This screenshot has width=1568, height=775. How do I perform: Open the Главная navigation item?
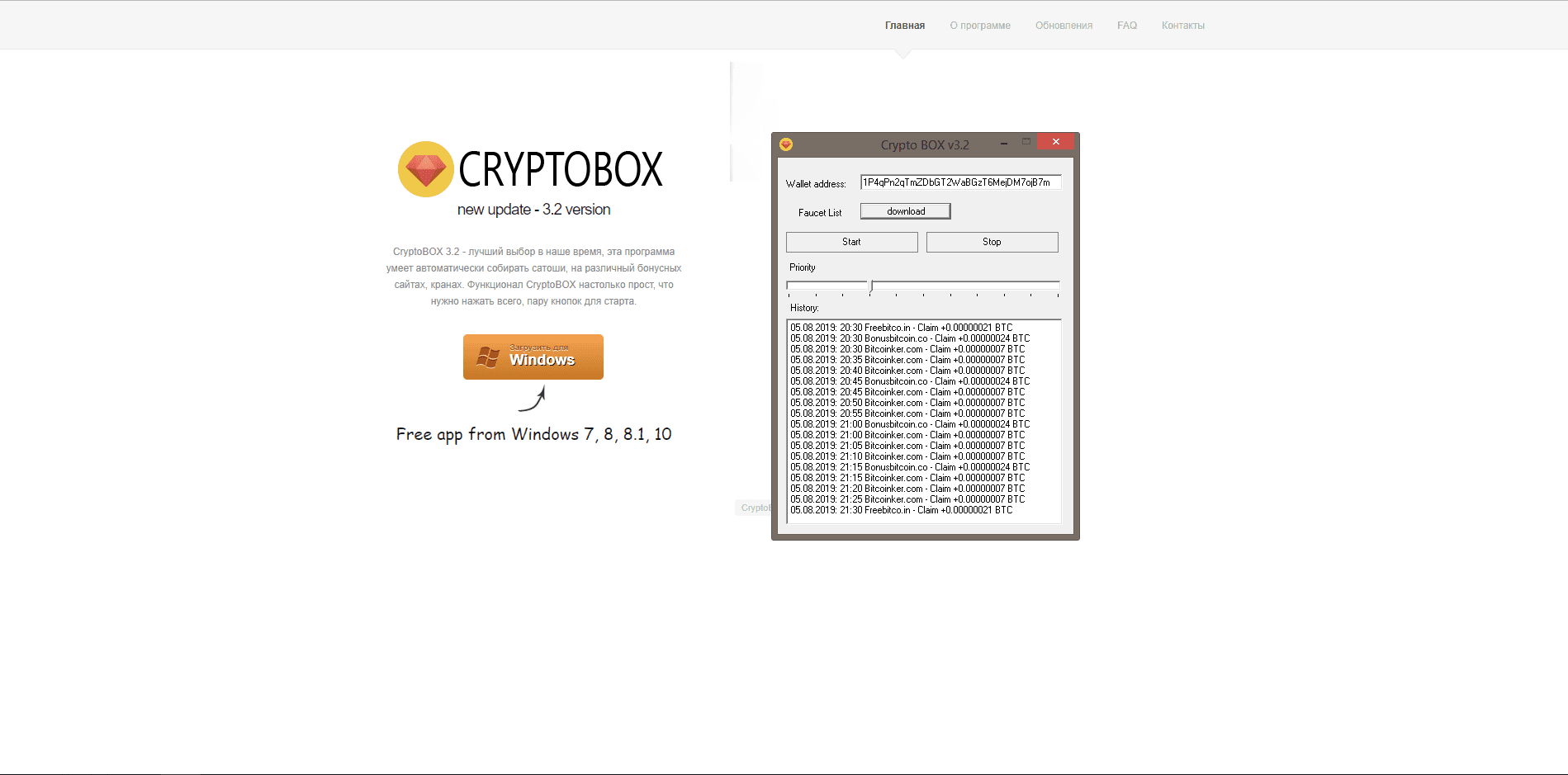pos(904,25)
